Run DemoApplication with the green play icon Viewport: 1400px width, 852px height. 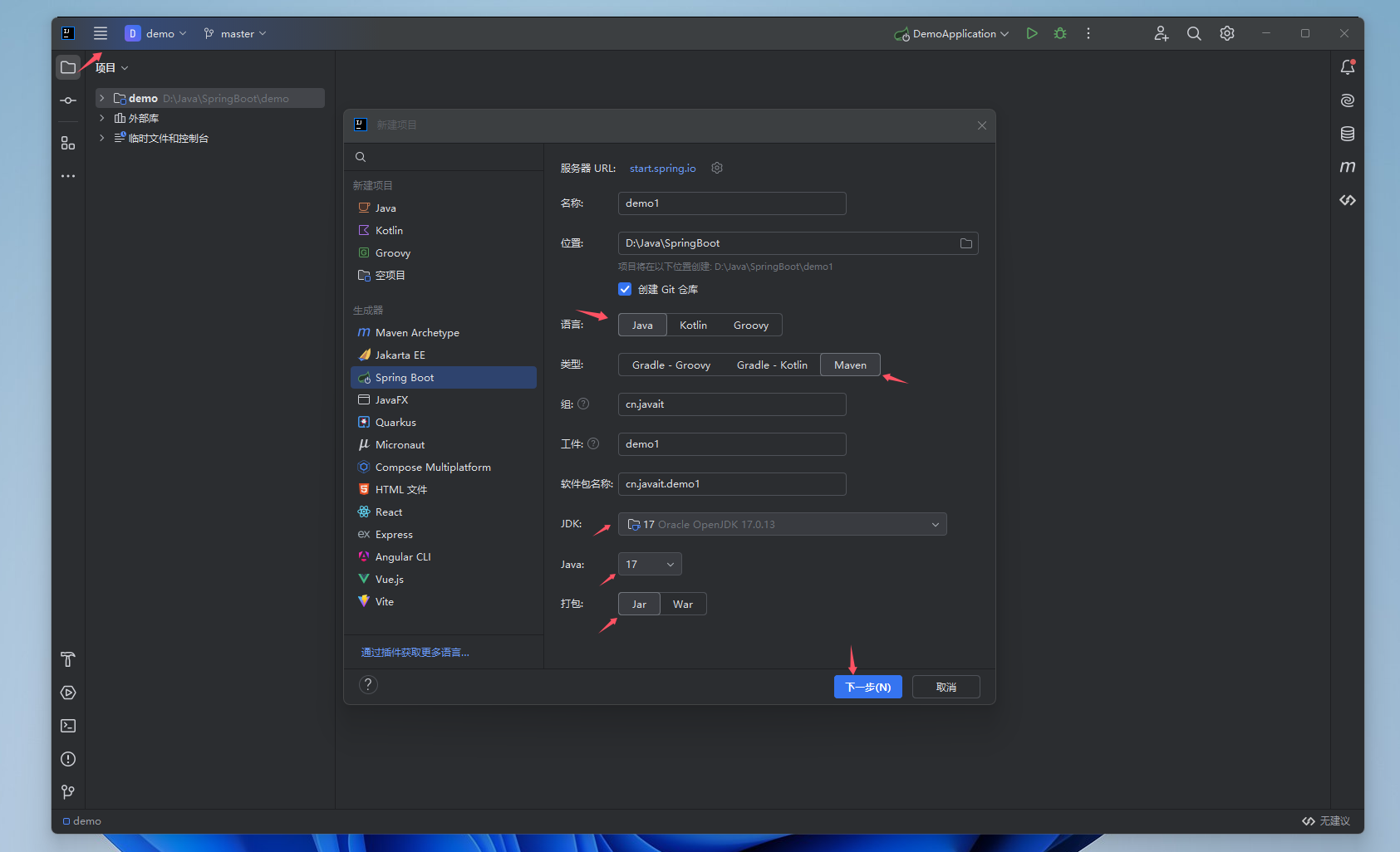pyautogui.click(x=1032, y=33)
